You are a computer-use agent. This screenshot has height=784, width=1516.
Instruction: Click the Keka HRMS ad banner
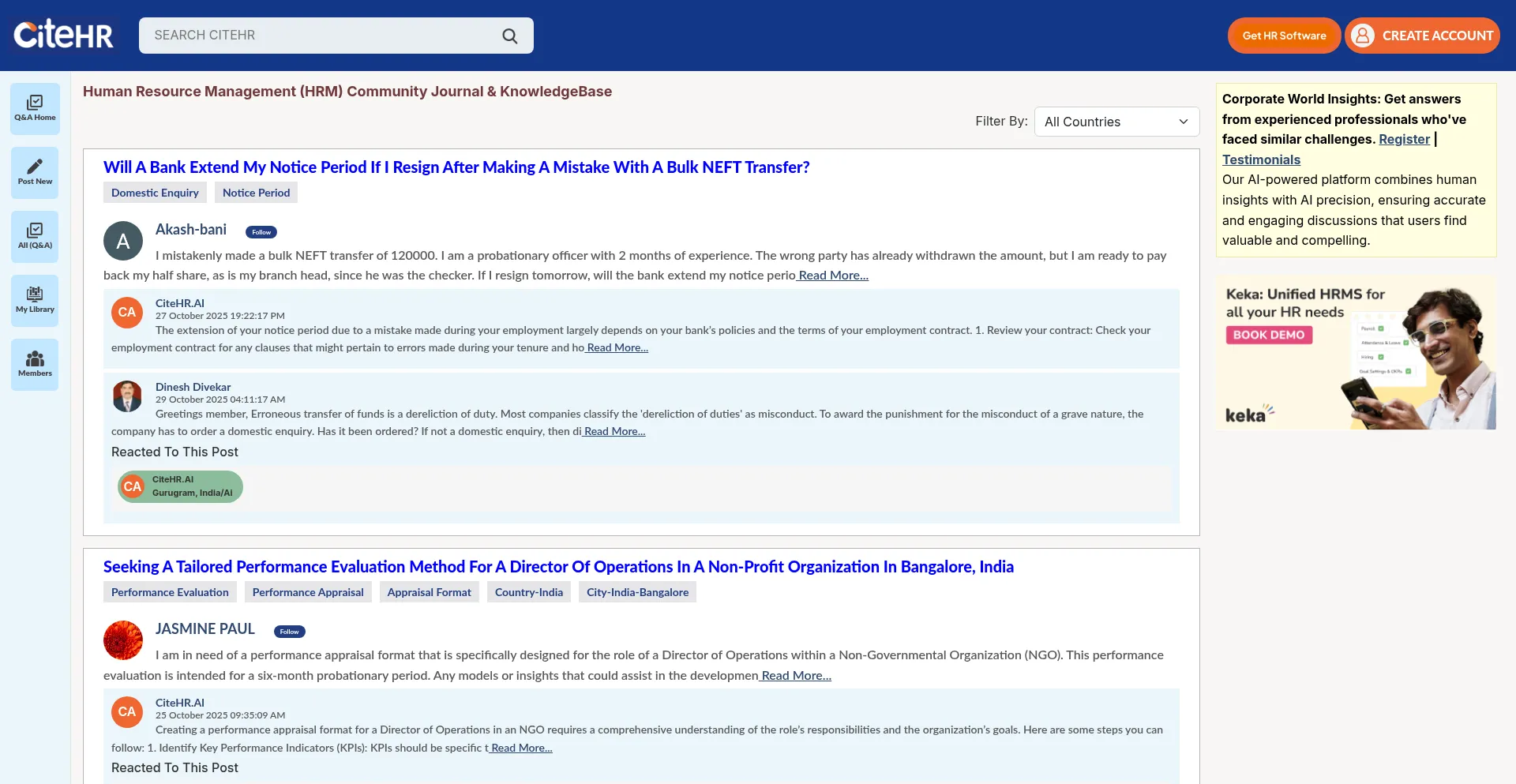pos(1356,352)
